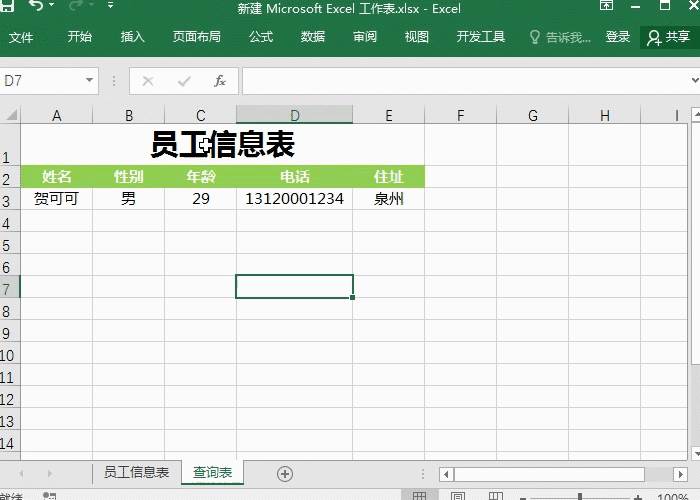Select column A header
This screenshot has width=700, height=500.
pos(57,115)
